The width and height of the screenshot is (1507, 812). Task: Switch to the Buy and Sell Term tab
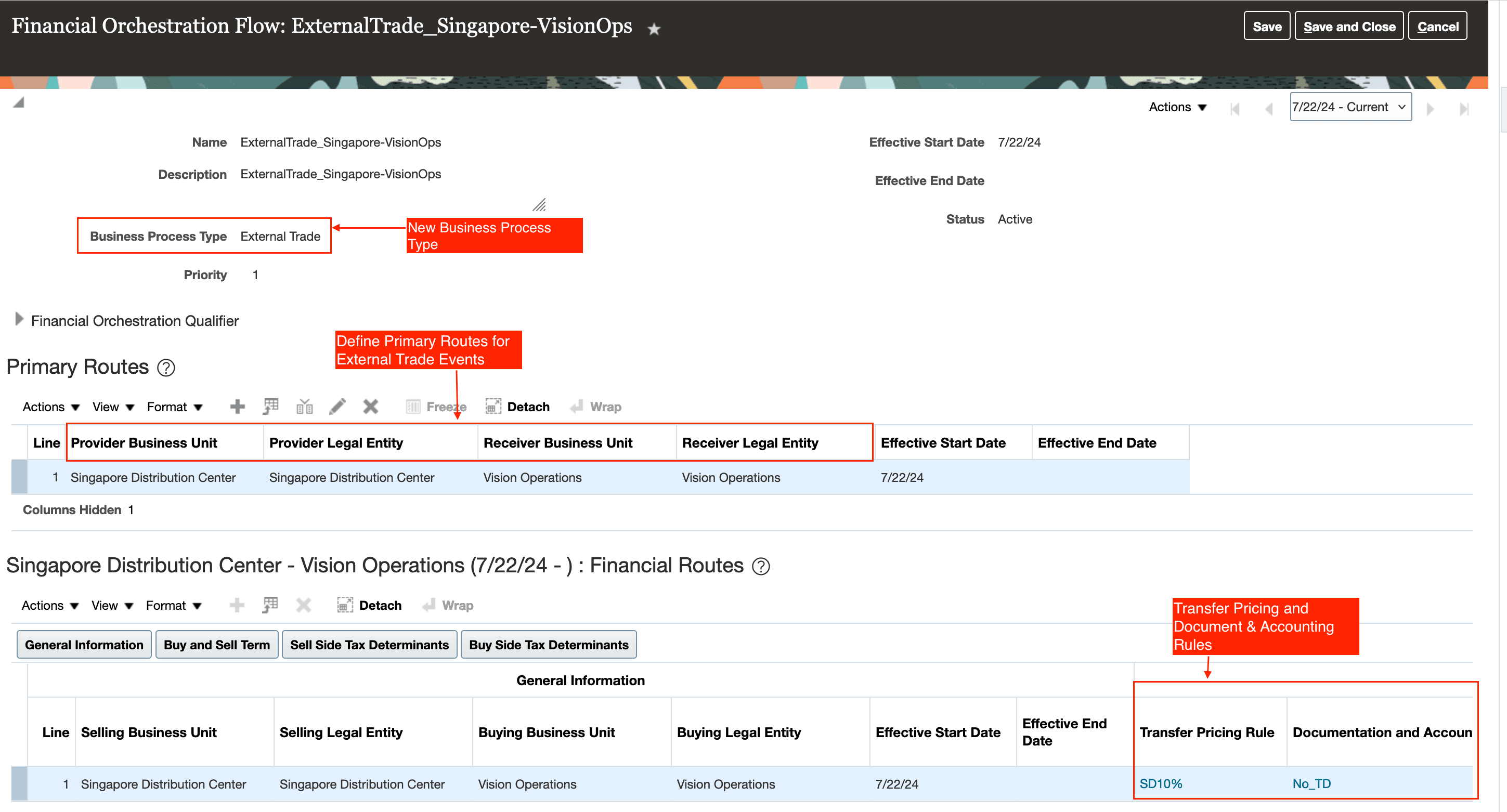coord(216,645)
